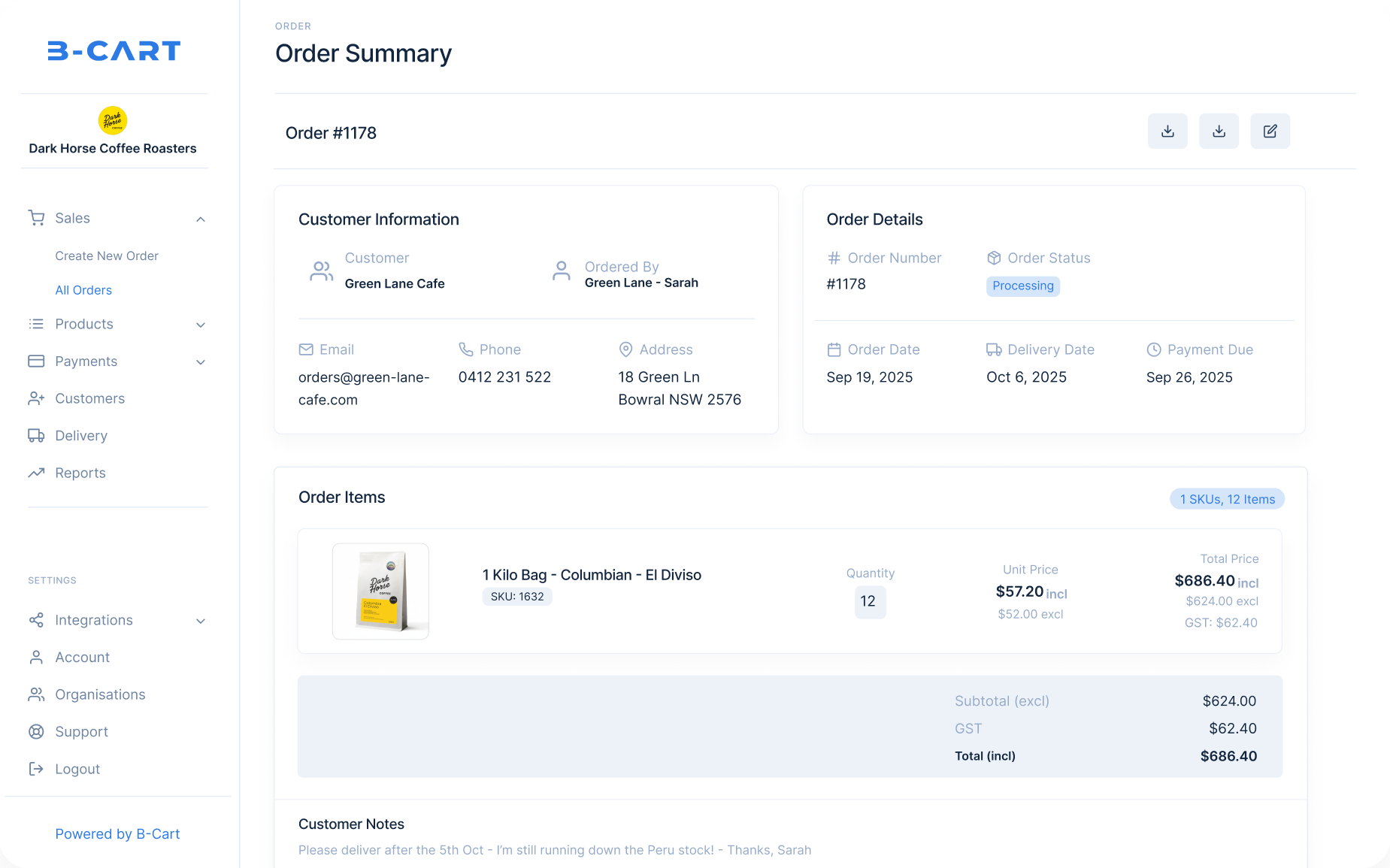Expand the Products menu section
This screenshot has width=1390, height=868.
201,325
